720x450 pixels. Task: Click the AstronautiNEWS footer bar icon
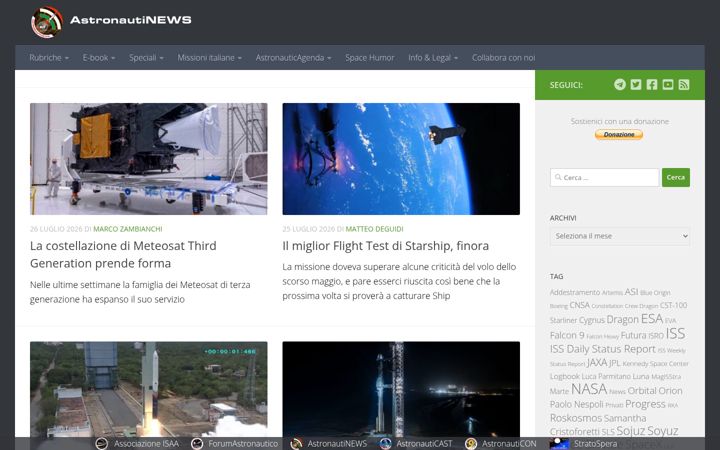pos(296,444)
